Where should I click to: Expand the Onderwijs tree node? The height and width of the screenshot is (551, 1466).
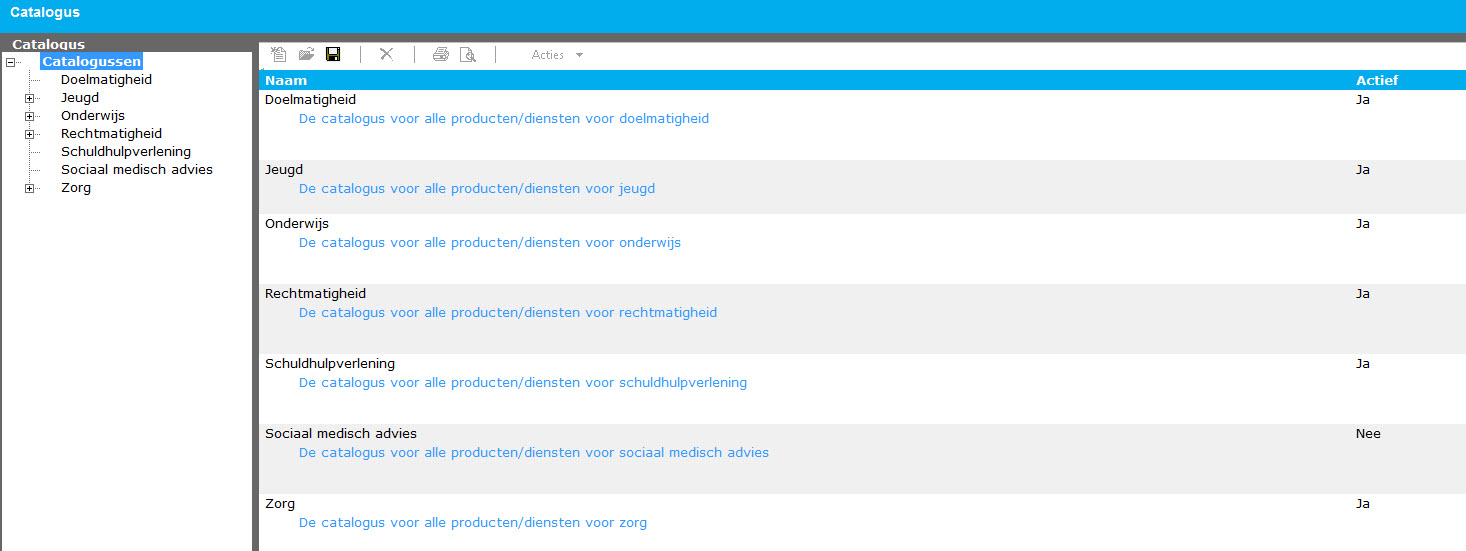click(30, 116)
